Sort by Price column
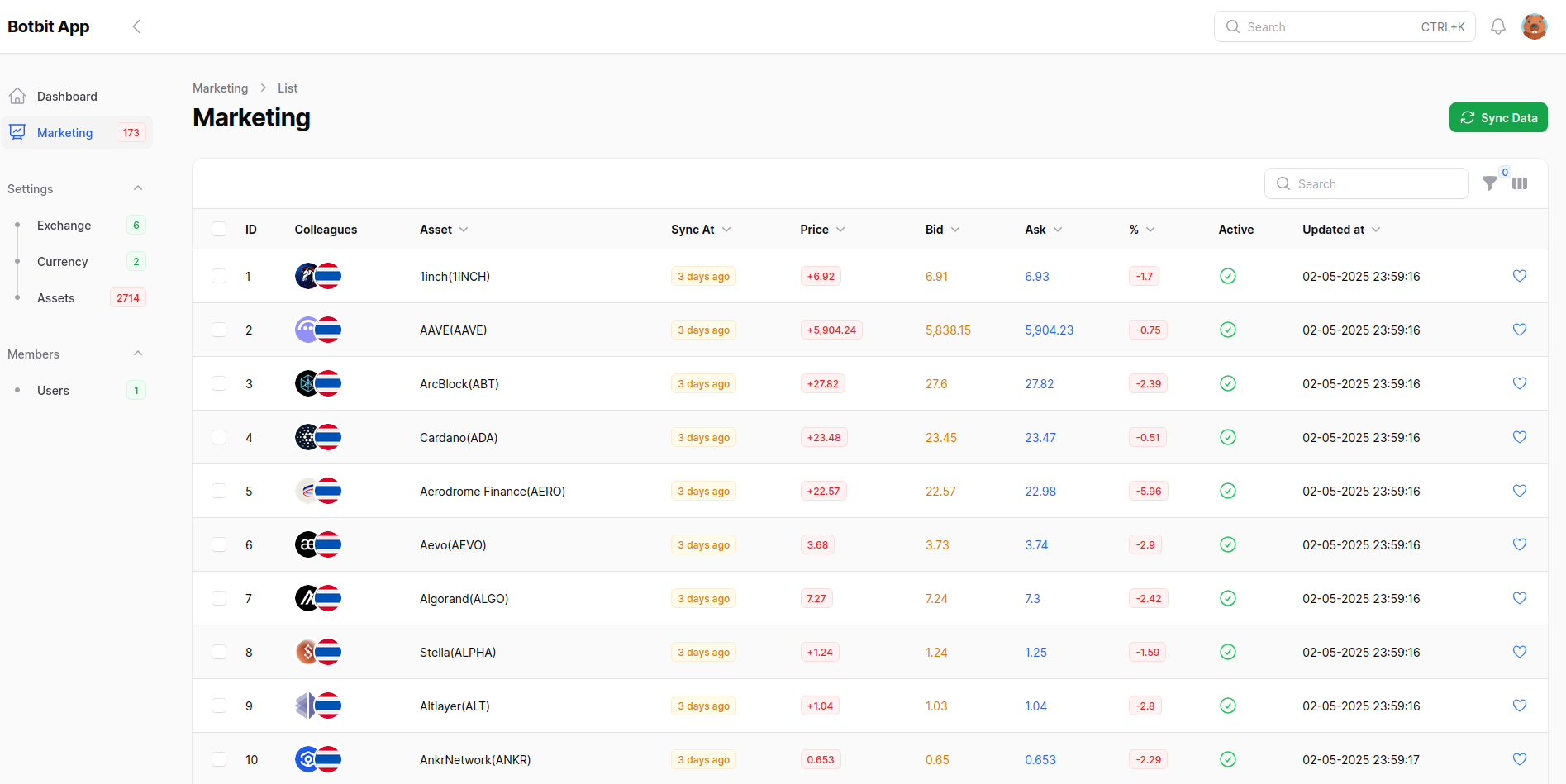The image size is (1566, 784). pyautogui.click(x=822, y=230)
